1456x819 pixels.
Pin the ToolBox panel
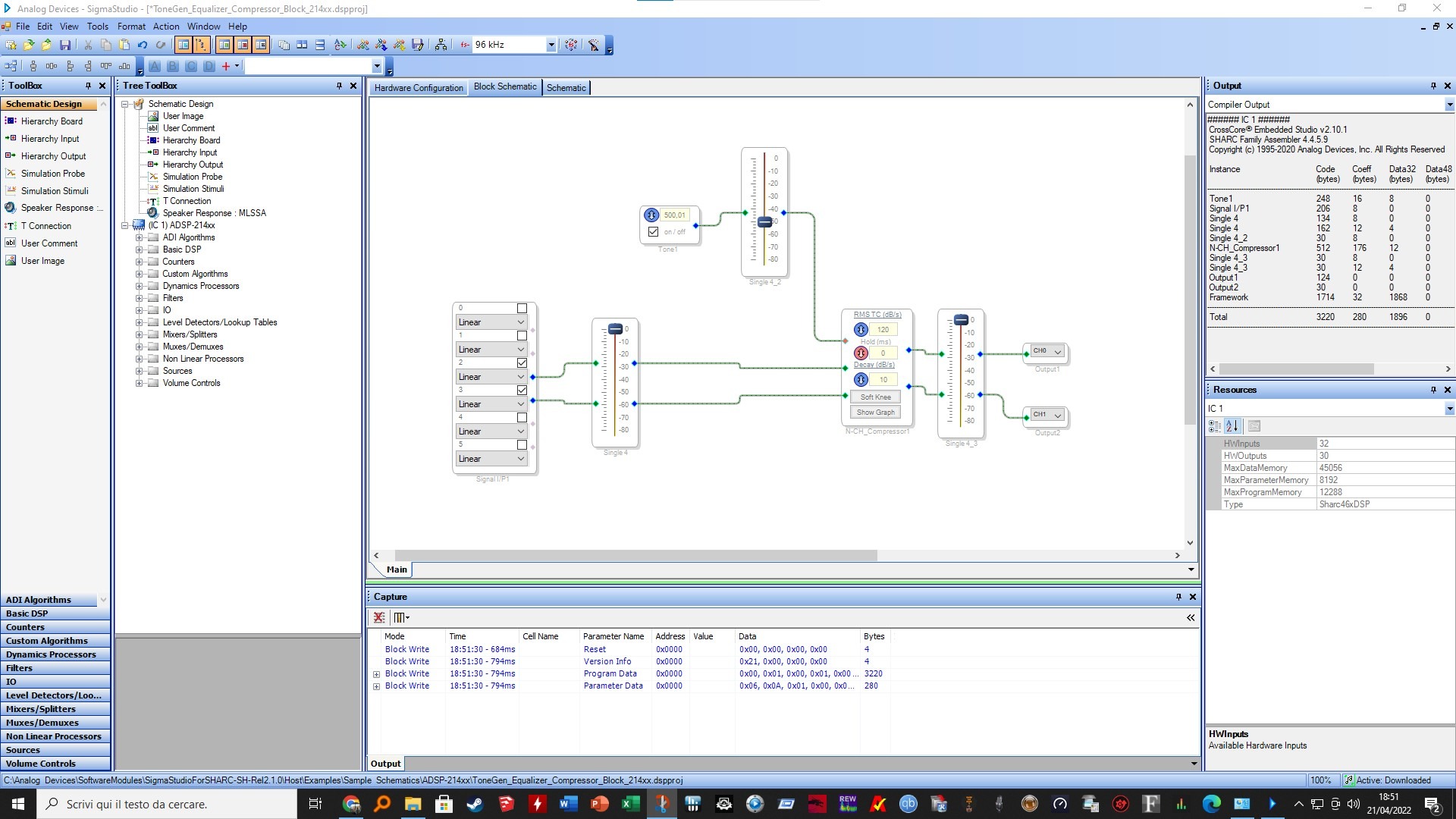tap(88, 86)
